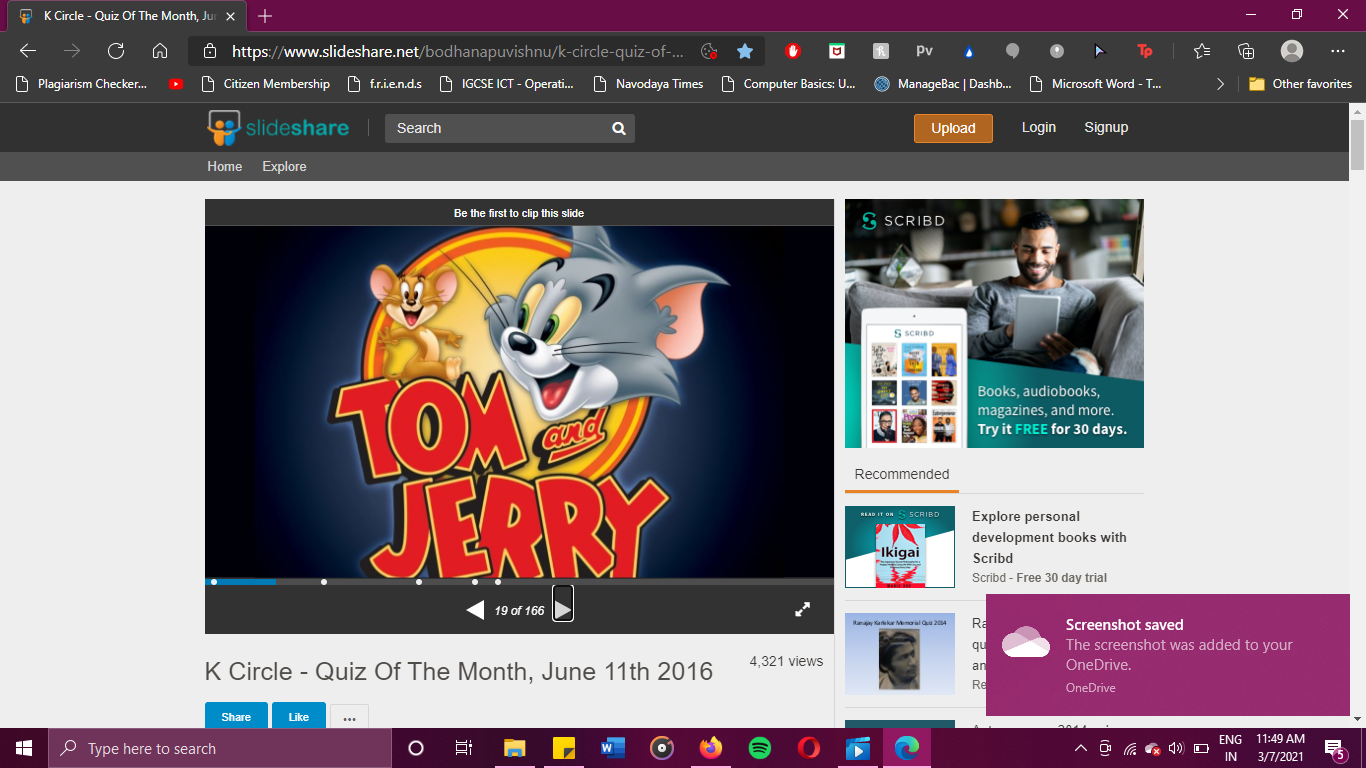Image resolution: width=1366 pixels, height=768 pixels.
Task: Open the blue droplet extension icon
Action: point(968,51)
